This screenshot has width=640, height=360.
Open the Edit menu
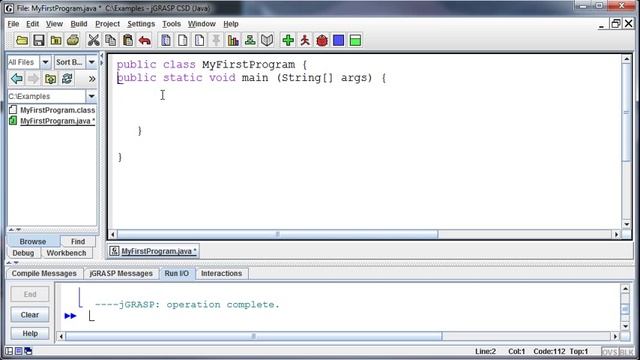click(x=32, y=24)
